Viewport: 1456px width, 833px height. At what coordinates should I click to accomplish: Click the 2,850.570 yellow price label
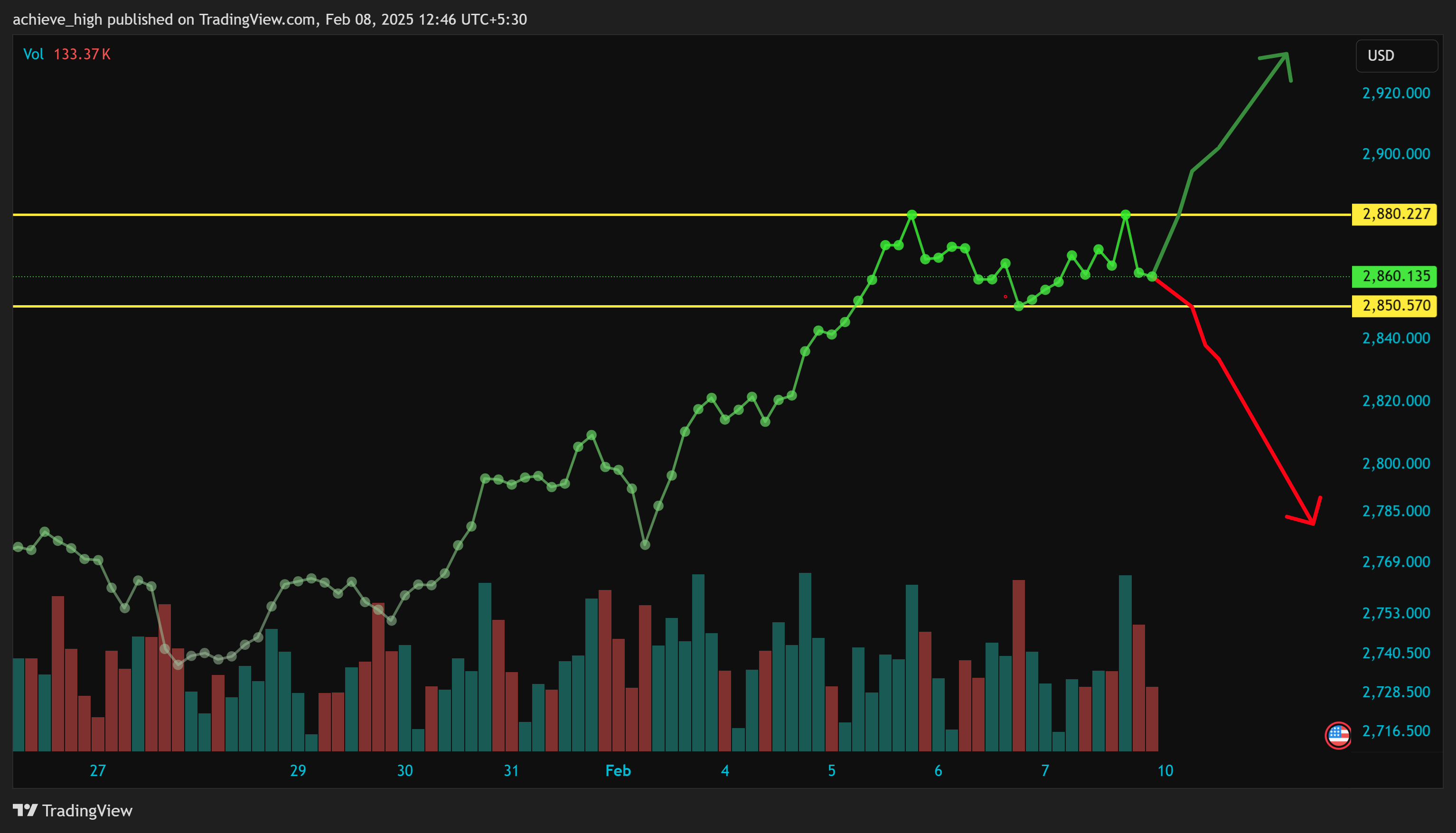[1394, 306]
